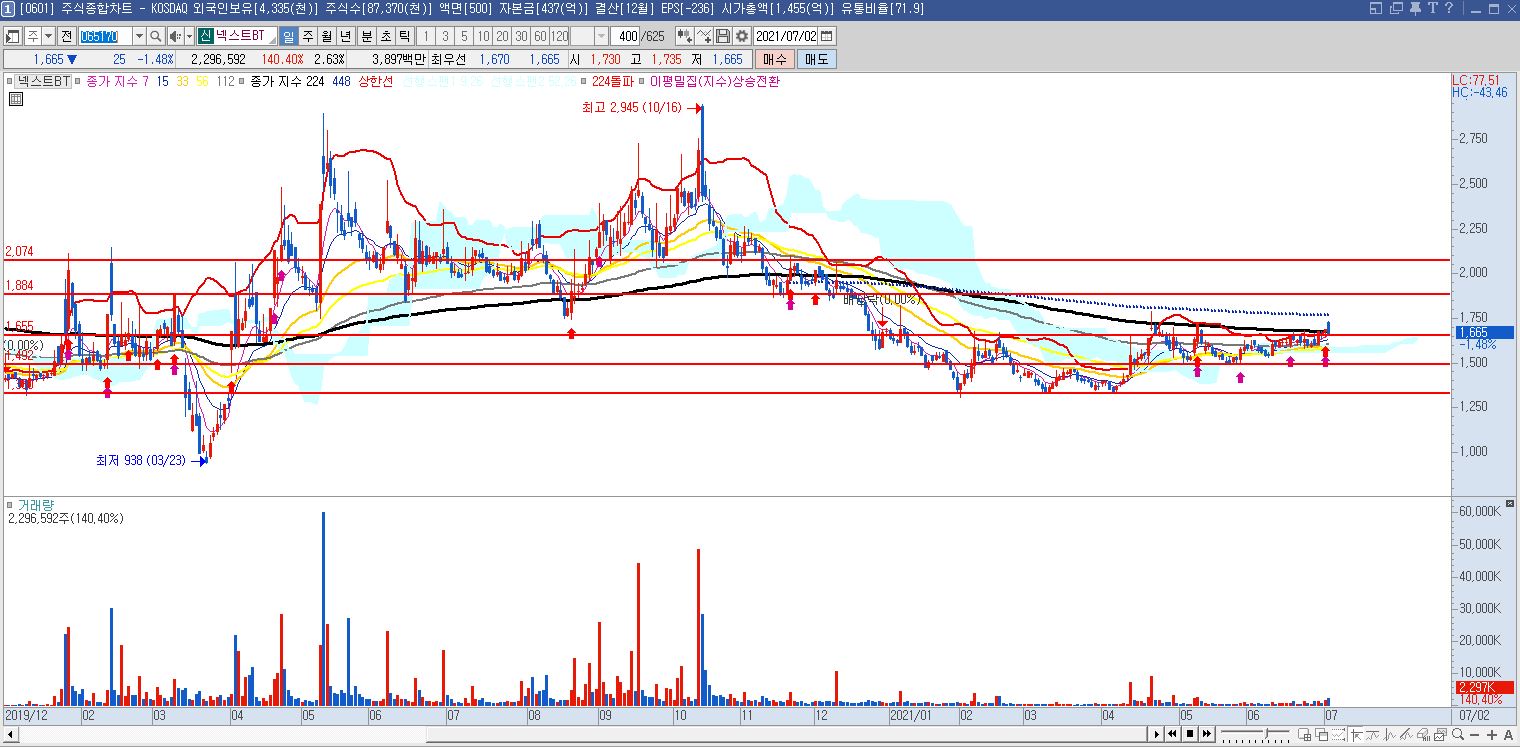Click the stock code input field 065170
The image size is (1520, 747).
(105, 36)
